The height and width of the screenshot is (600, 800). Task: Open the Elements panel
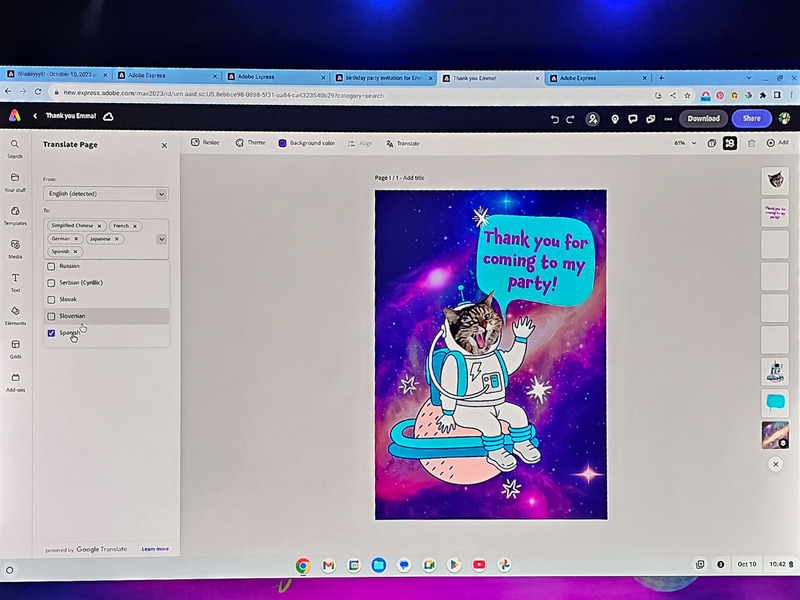(x=14, y=315)
